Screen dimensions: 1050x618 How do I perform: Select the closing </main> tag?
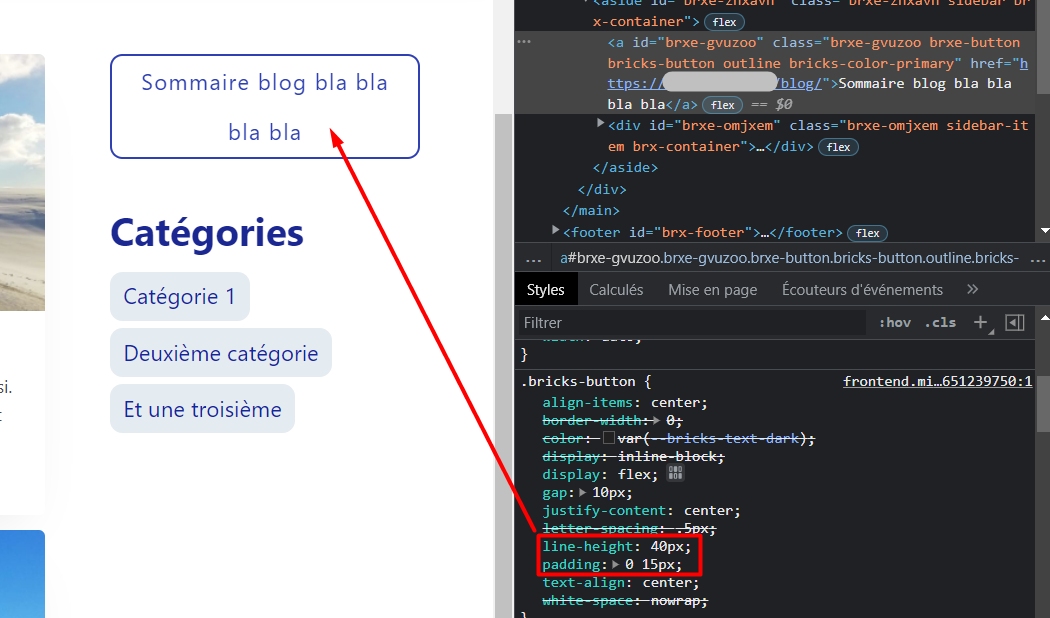click(x=591, y=210)
